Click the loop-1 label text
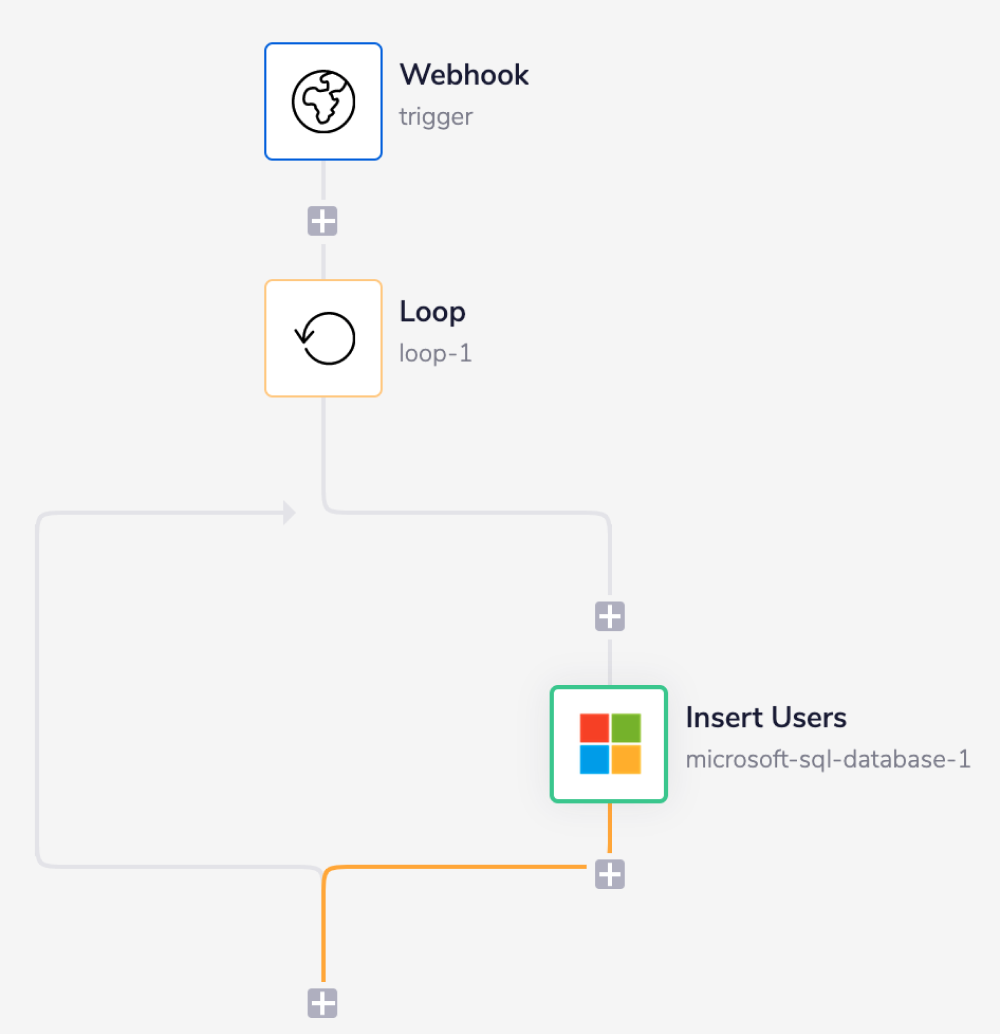Screen dimensions: 1000x1034 point(434,353)
